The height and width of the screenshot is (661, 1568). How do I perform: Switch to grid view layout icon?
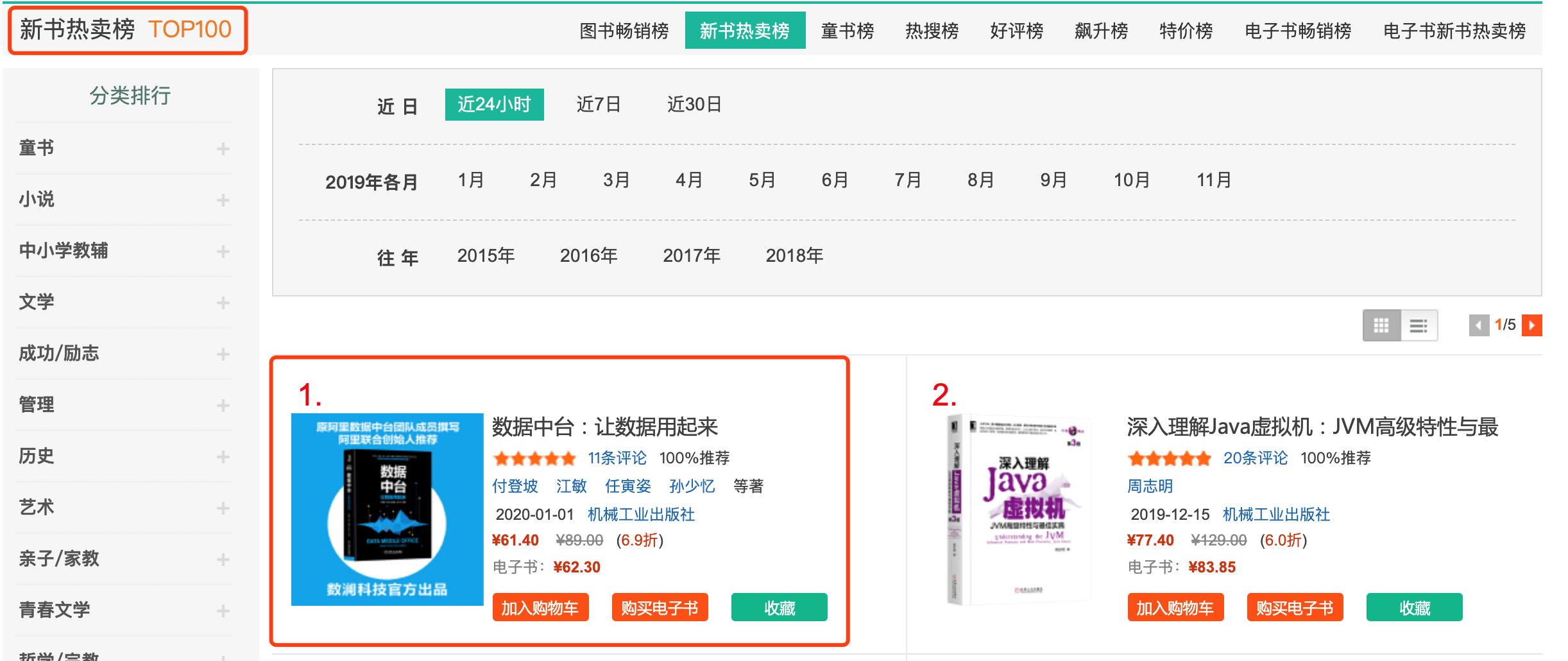point(1381,325)
